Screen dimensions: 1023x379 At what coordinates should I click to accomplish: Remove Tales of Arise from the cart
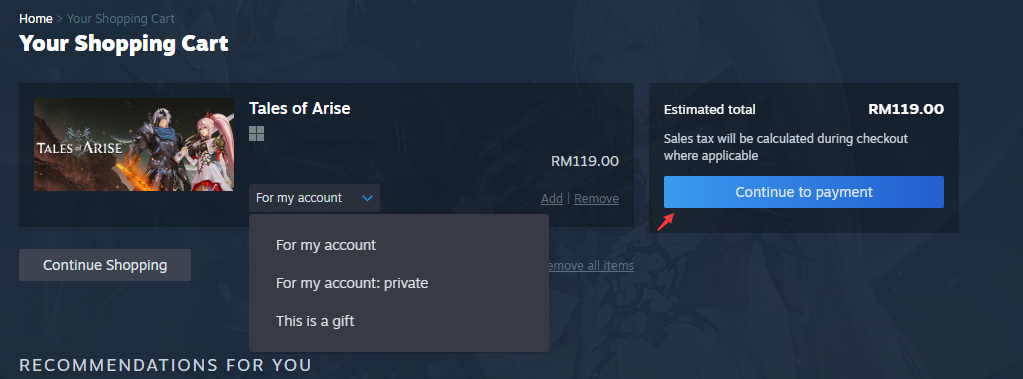click(596, 198)
